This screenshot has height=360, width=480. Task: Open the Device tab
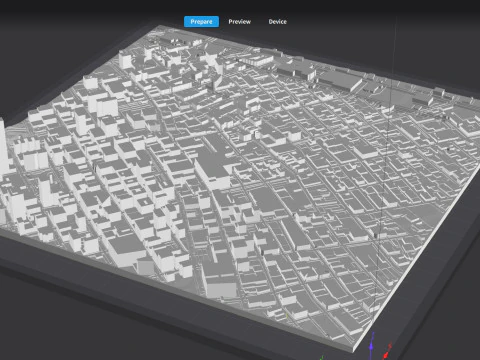tap(277, 22)
